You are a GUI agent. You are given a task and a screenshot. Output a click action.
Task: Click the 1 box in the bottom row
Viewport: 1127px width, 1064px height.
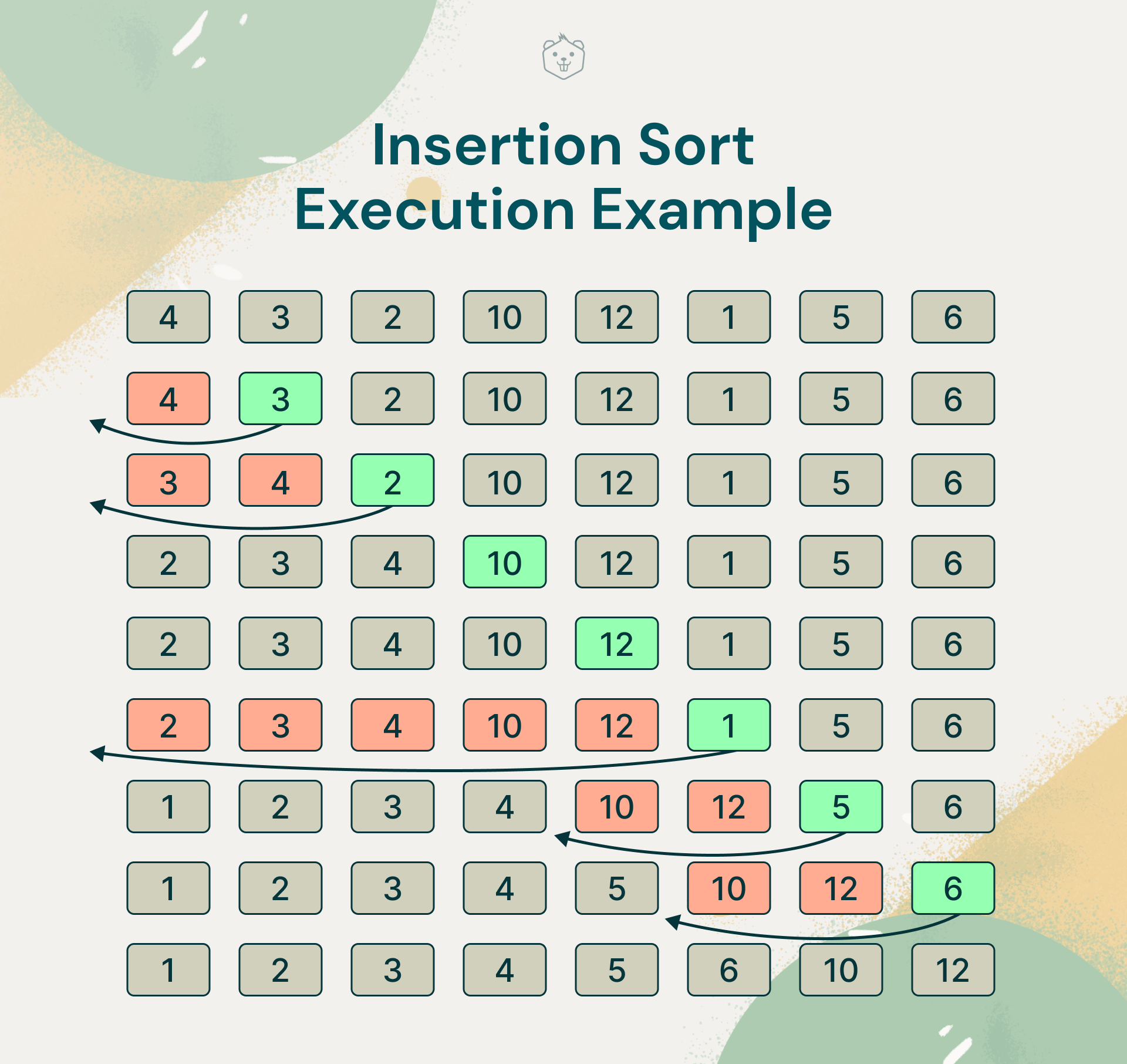click(x=168, y=970)
